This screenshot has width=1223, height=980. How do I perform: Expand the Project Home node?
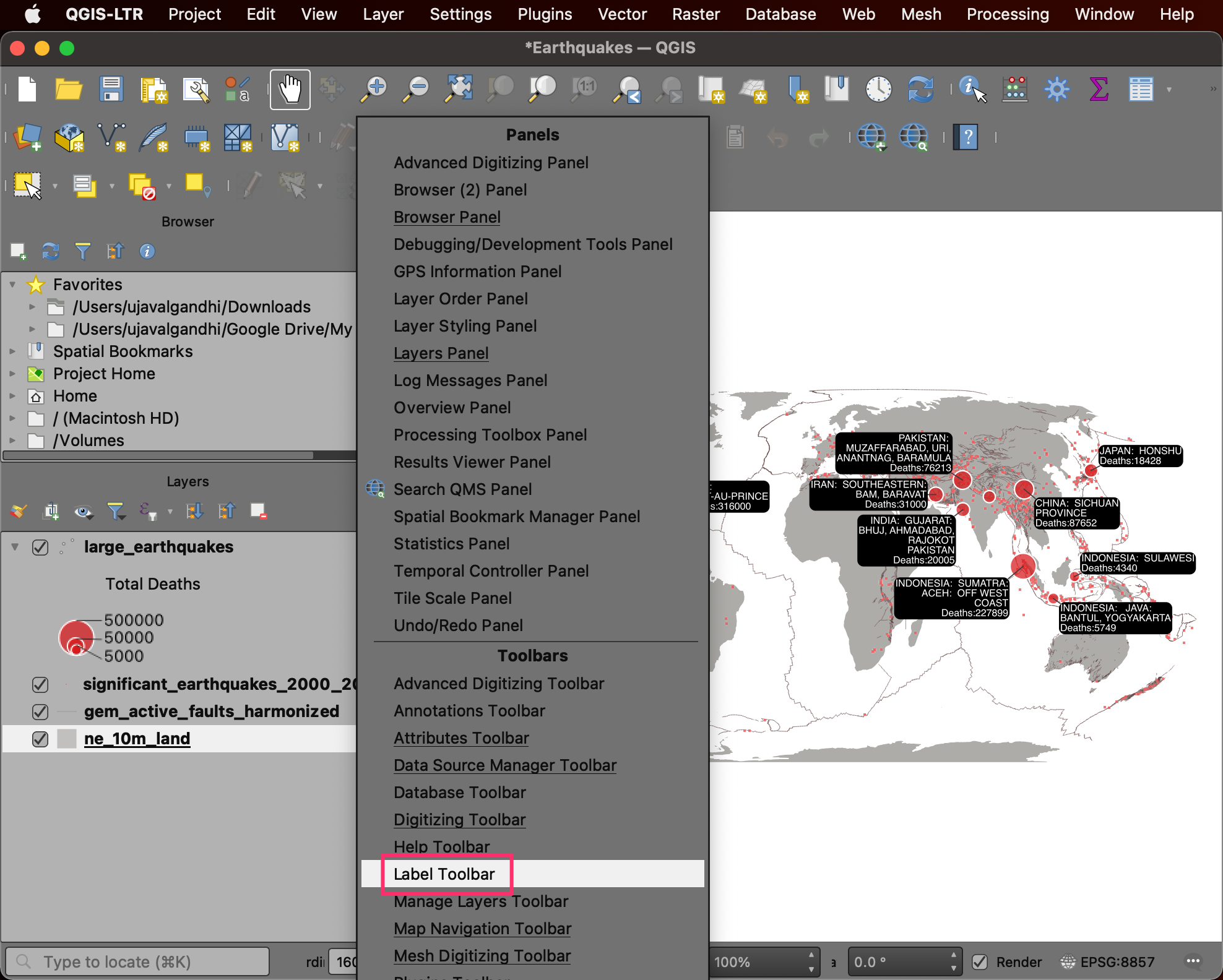[12, 374]
